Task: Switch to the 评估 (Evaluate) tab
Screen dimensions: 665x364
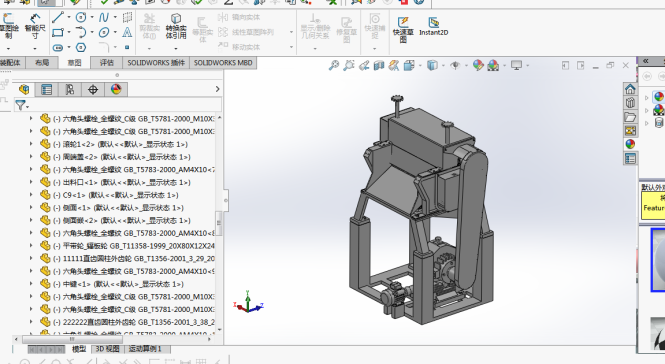Action: coord(106,63)
